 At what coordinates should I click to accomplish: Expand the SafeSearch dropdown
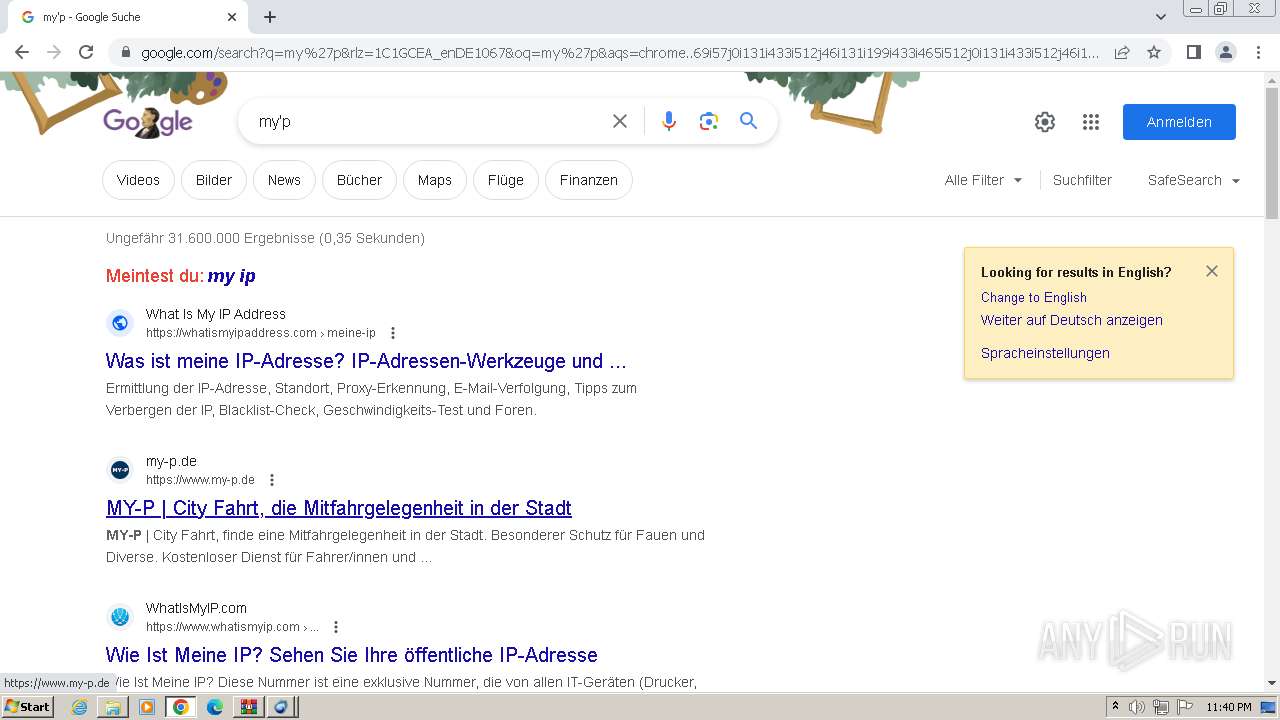pos(1194,180)
